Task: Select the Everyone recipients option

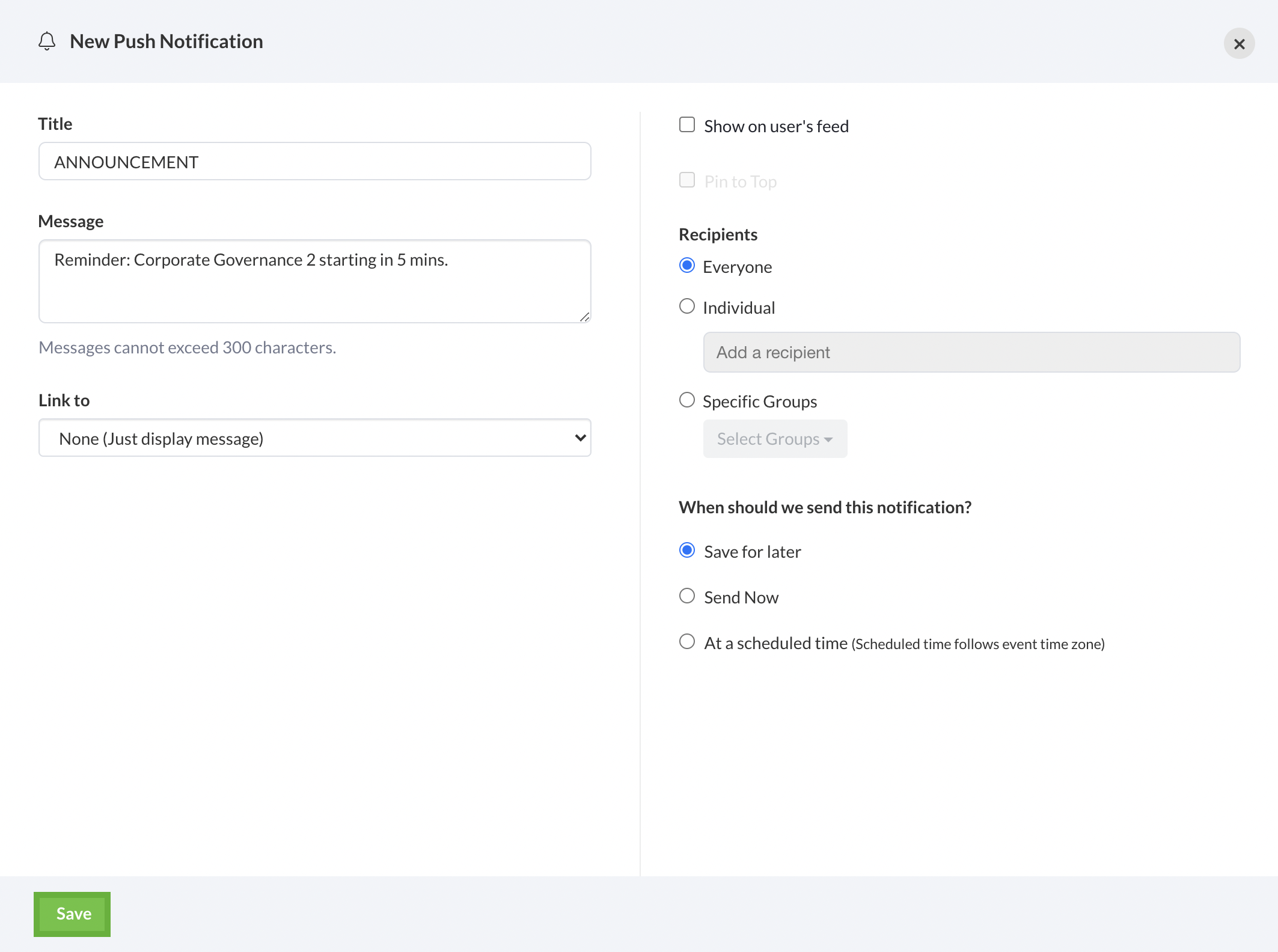Action: pos(687,266)
